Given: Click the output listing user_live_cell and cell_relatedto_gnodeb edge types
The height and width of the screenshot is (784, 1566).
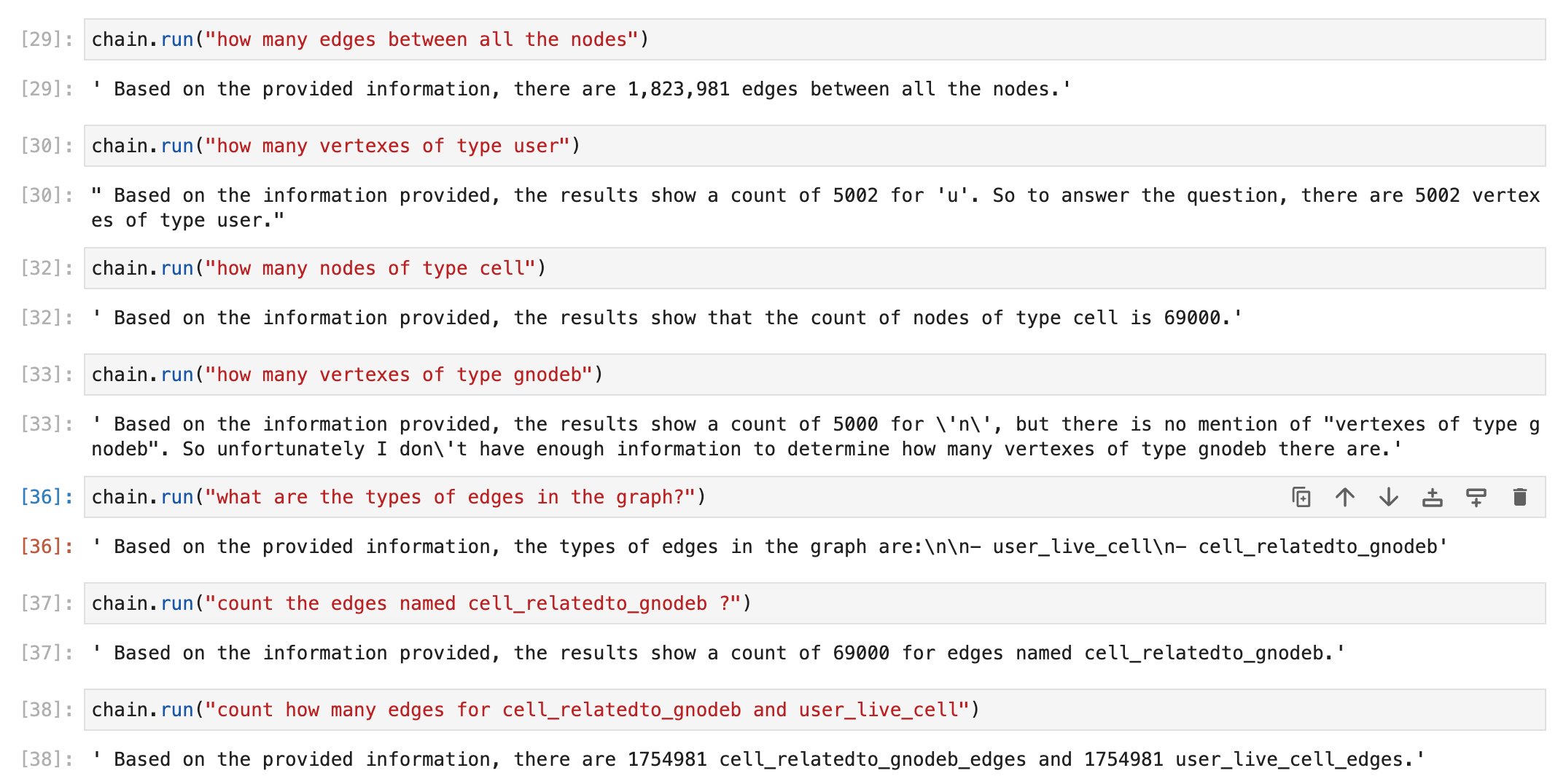Looking at the screenshot, I should pyautogui.click(x=769, y=546).
